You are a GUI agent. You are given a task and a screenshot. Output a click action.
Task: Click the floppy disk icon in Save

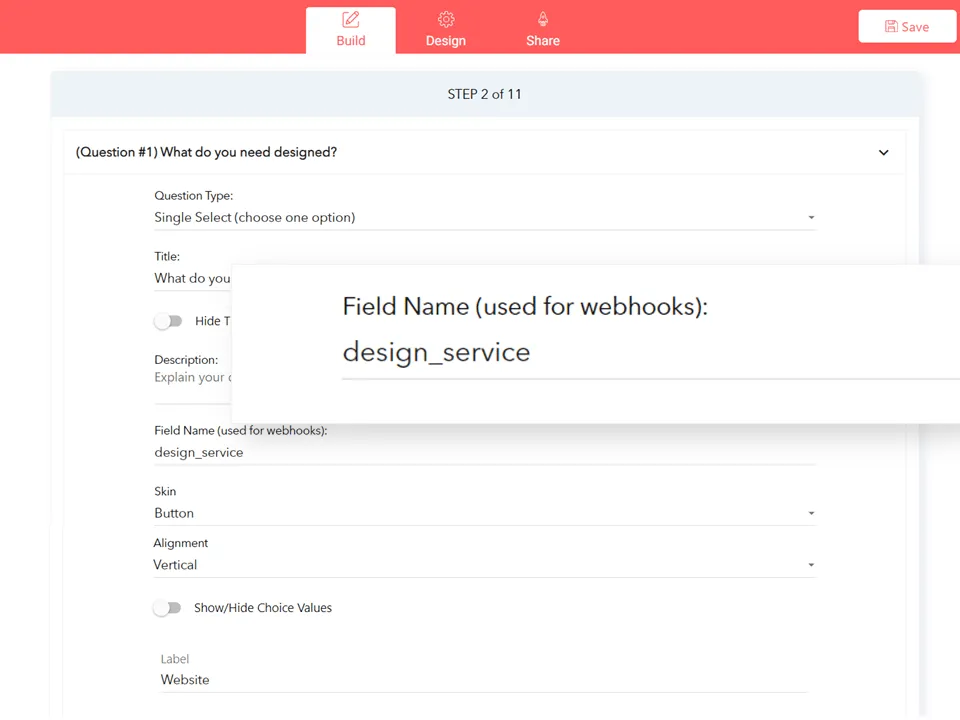891,27
